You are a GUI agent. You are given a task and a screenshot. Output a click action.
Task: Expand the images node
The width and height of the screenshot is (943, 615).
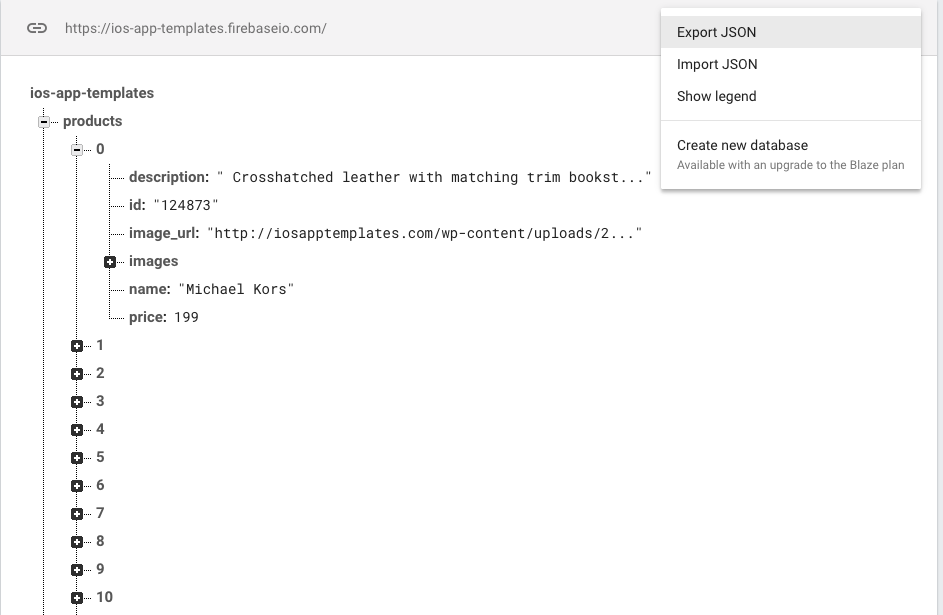pos(110,262)
